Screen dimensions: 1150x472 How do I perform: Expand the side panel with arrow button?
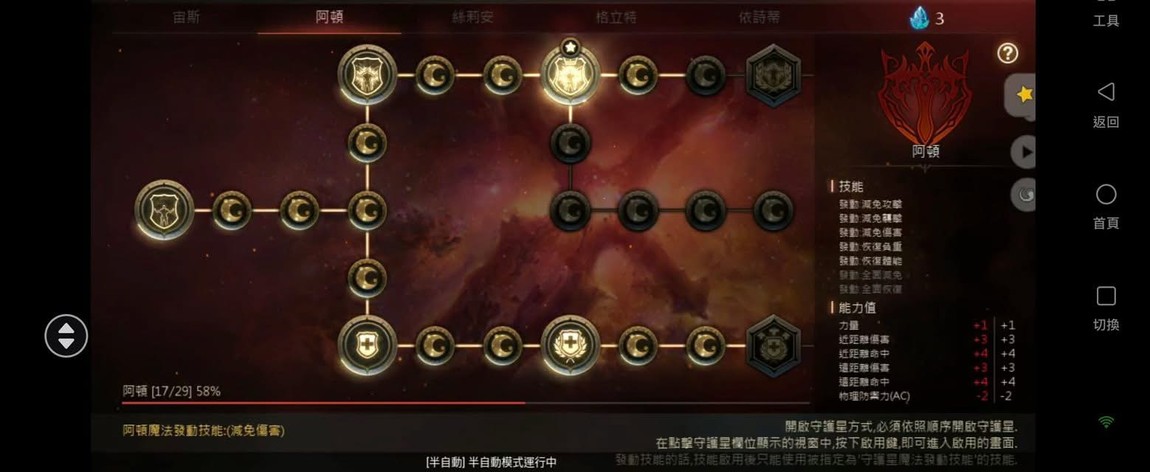tap(1024, 152)
